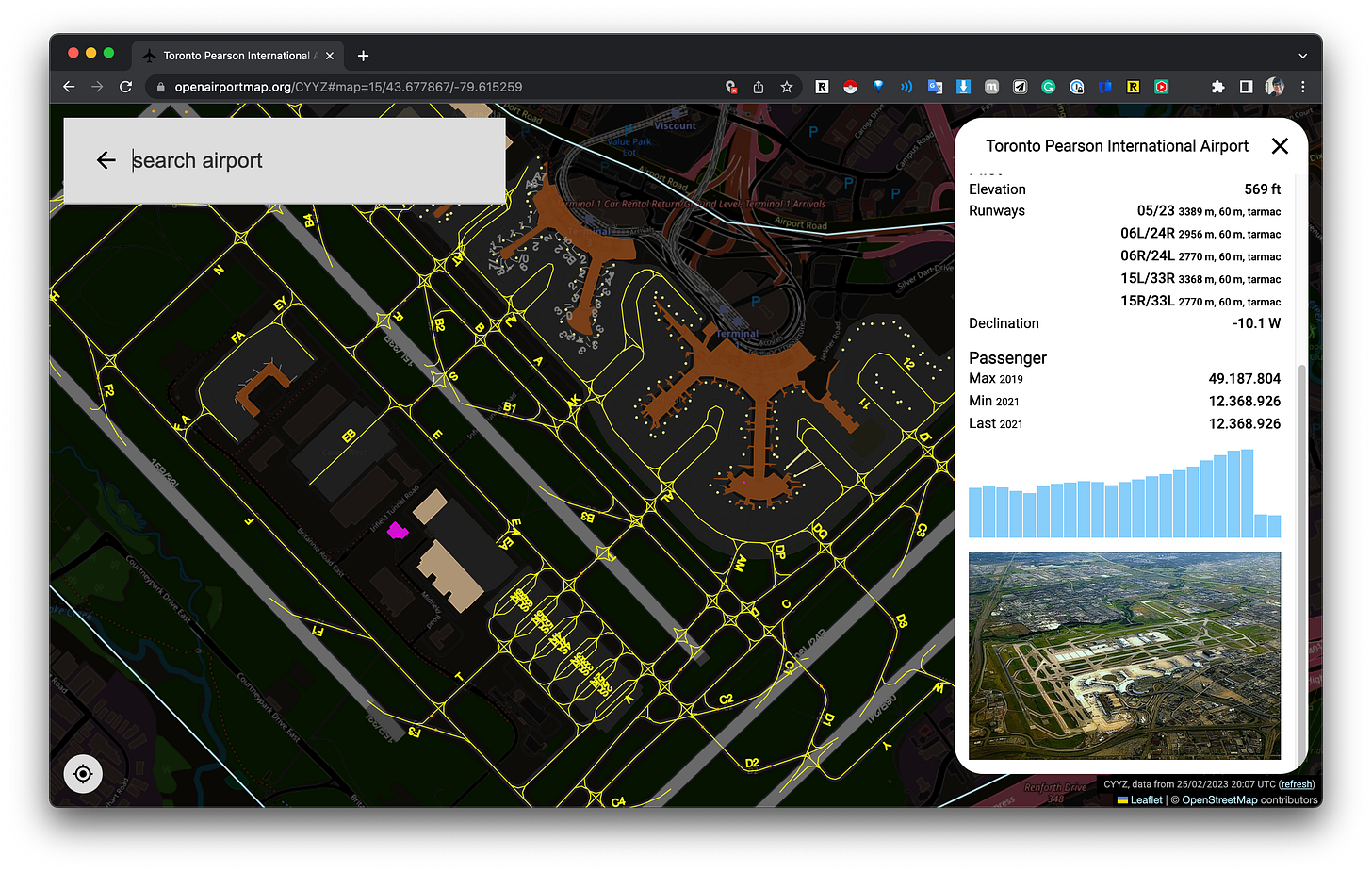This screenshot has height=873, width=1372.
Task: Open the blue chat bubbles extension
Action: [x=1104, y=87]
